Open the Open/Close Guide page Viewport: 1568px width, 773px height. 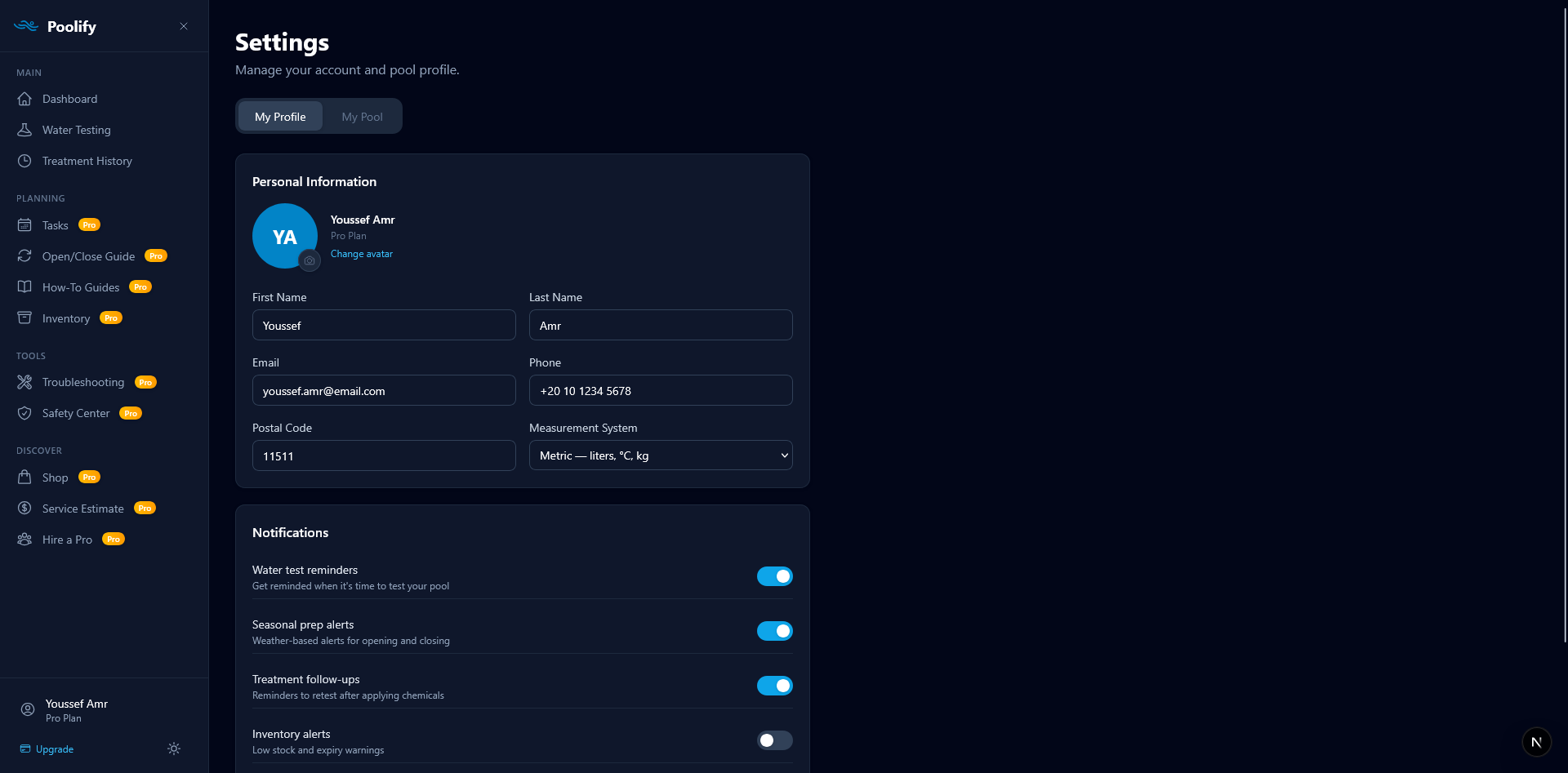click(88, 255)
